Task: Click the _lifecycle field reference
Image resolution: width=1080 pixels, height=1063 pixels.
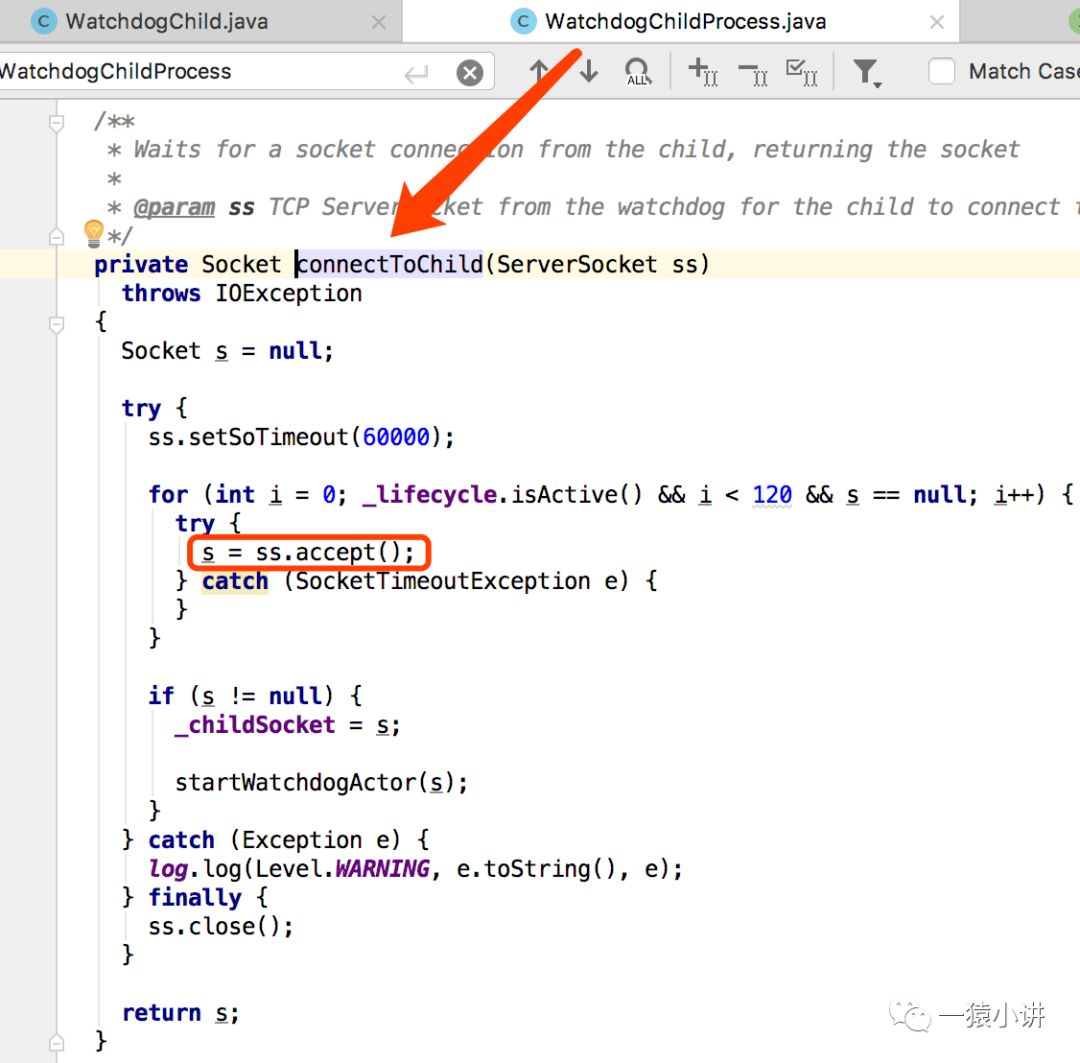Action: pos(430,495)
